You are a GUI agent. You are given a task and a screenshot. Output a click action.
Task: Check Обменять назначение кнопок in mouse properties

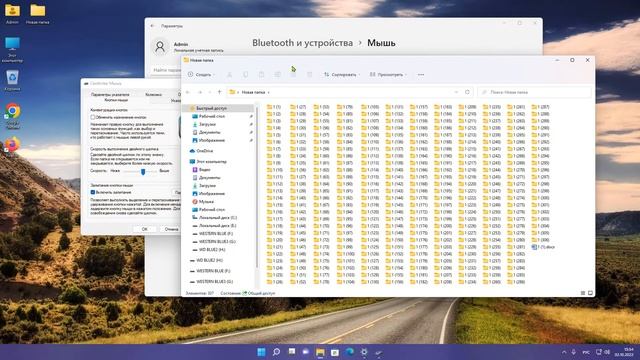93,117
